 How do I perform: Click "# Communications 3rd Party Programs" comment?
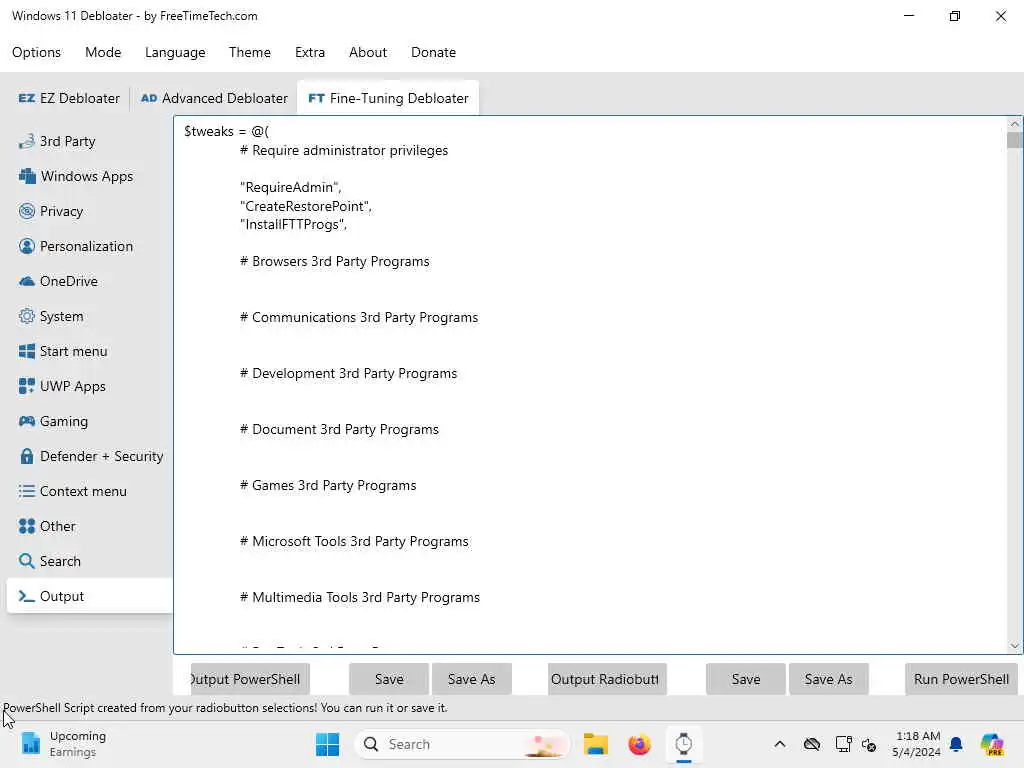coord(359,317)
